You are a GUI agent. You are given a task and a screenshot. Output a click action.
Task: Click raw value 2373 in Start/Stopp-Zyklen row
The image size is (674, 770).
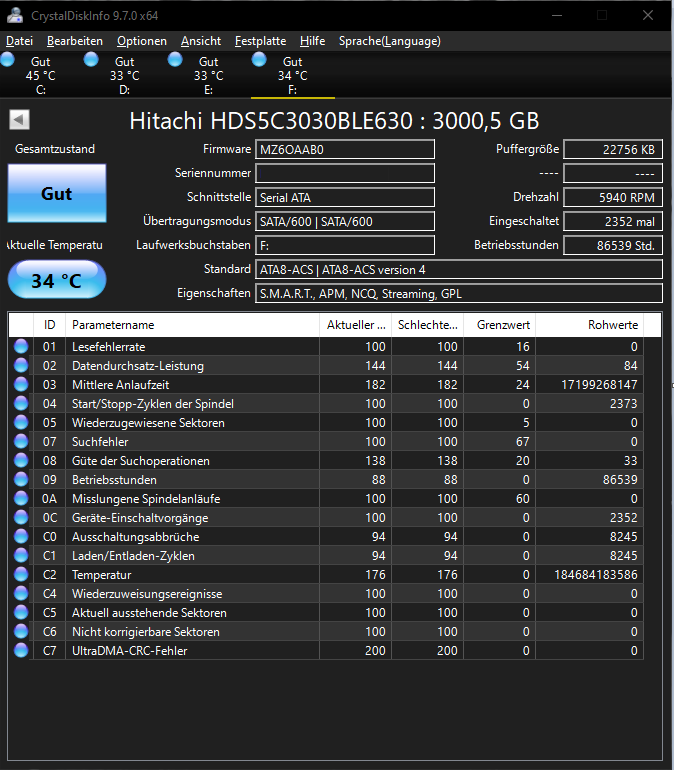click(x=623, y=404)
